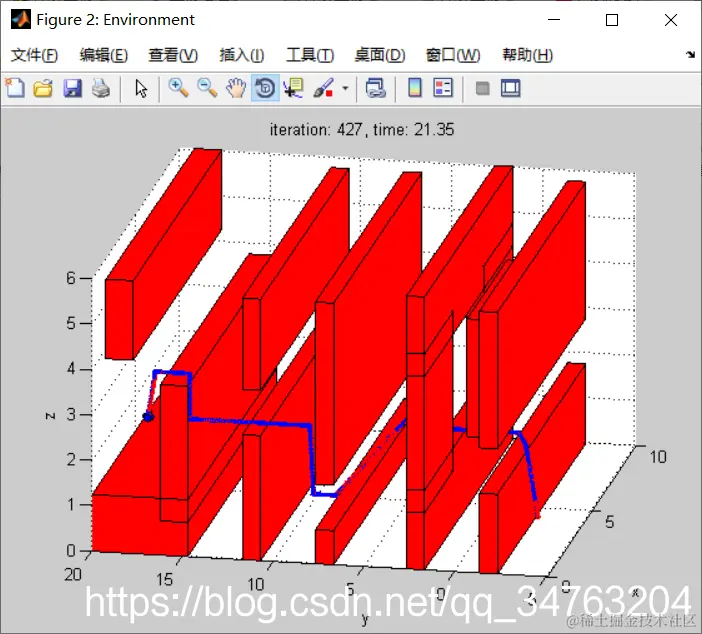Activate the Zoom In magnifier tool
This screenshot has height=634, width=702.
coord(178,88)
